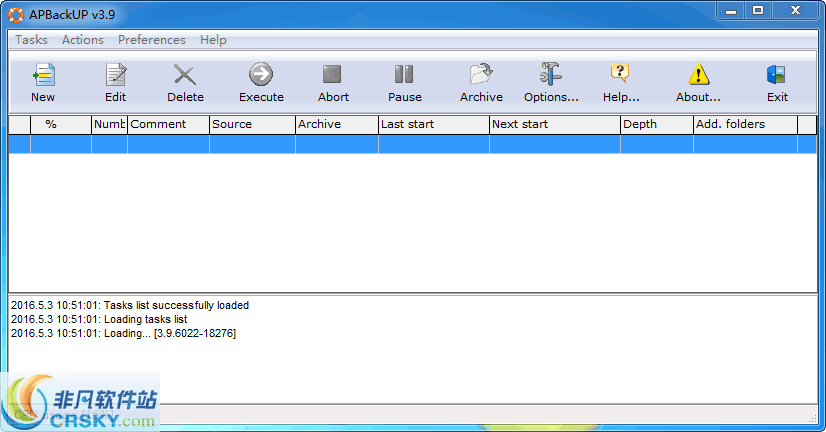Sort by the Archive column header
This screenshot has height=432, width=826.
coord(337,124)
